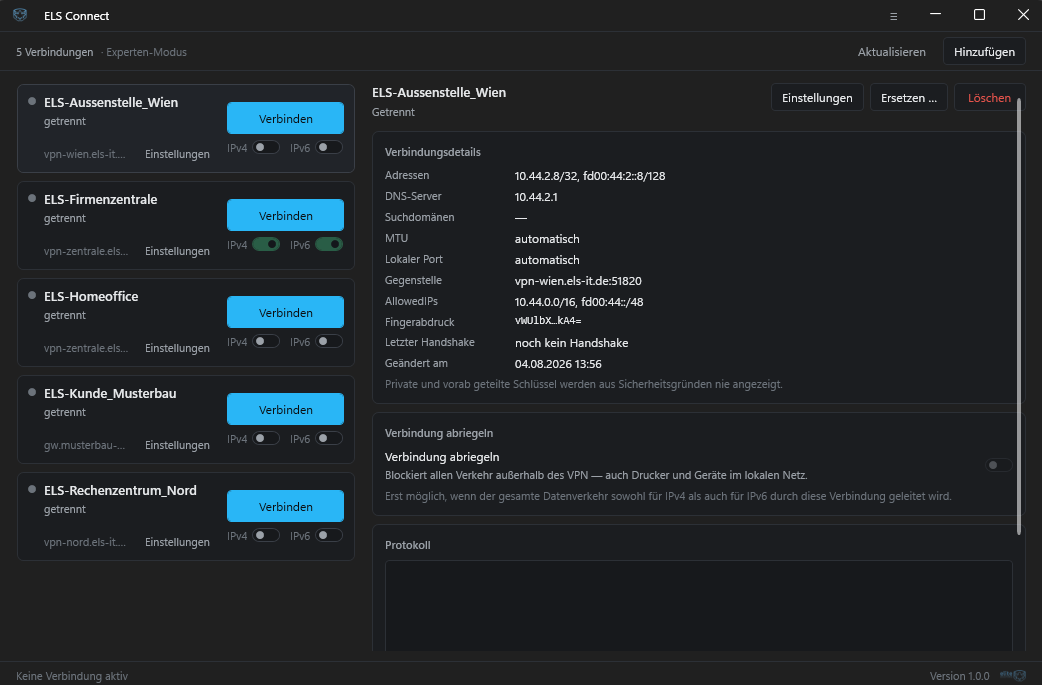
Task: Enable IPv6 for ELS-Rechenzentrum_Nord
Action: pos(329,536)
